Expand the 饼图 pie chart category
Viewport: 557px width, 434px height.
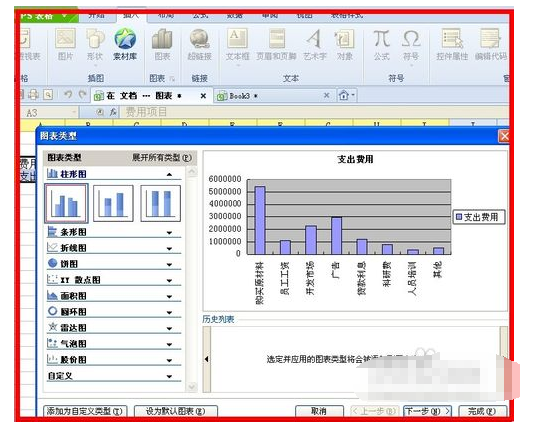(x=114, y=264)
